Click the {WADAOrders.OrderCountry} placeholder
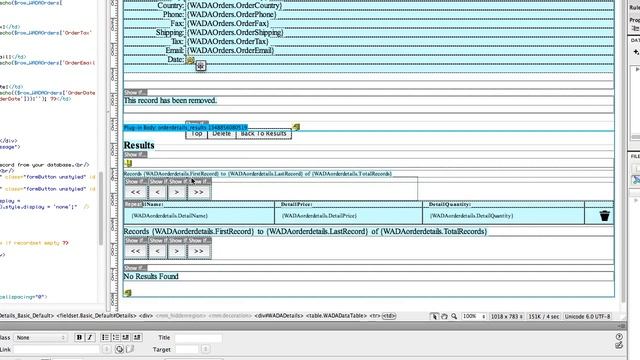The width and height of the screenshot is (640, 360). [x=234, y=6]
